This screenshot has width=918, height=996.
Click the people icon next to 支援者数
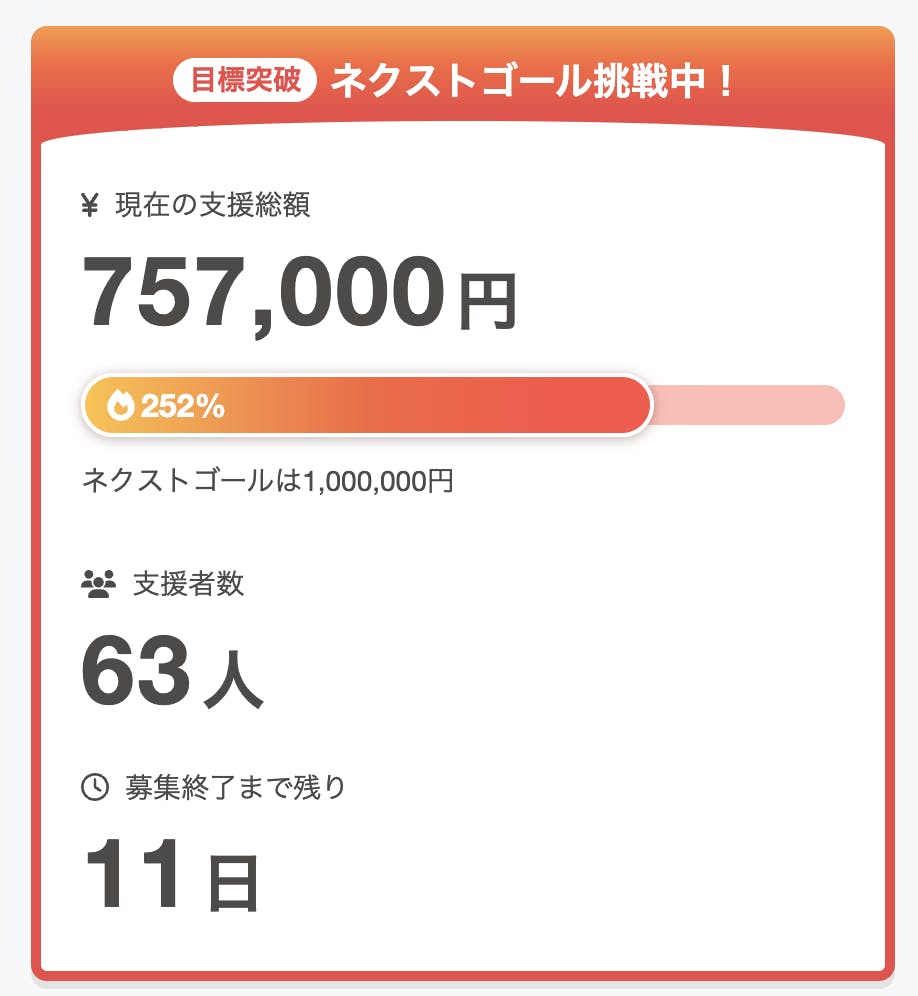point(98,584)
